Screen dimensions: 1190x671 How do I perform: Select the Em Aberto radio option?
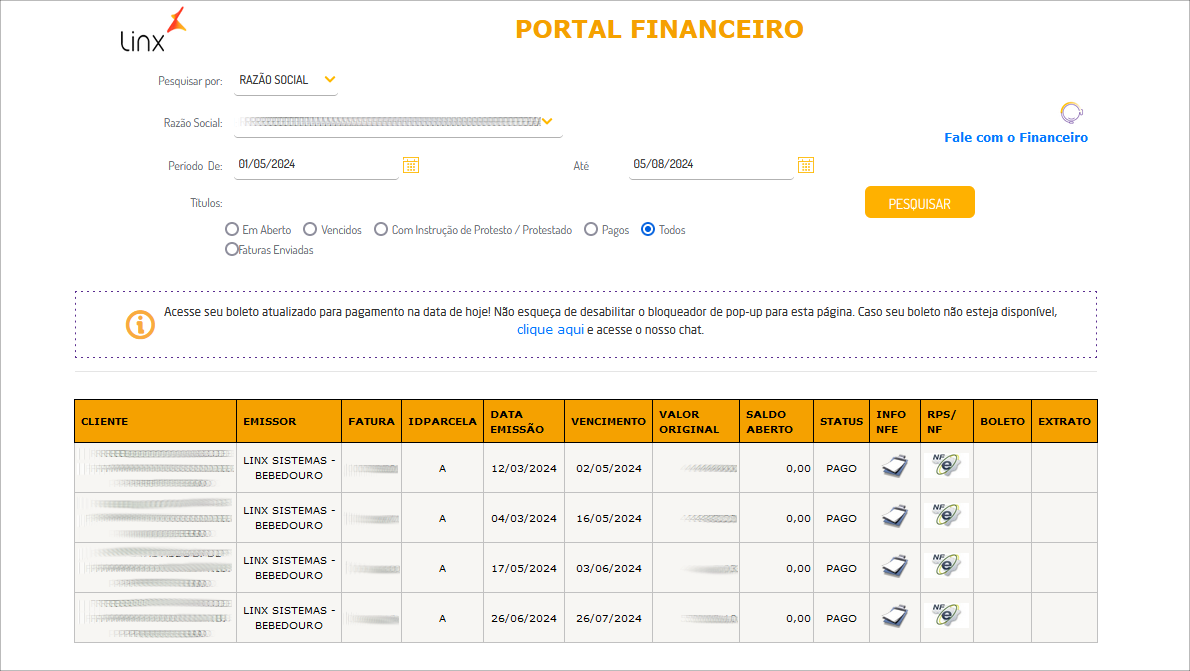[232, 229]
